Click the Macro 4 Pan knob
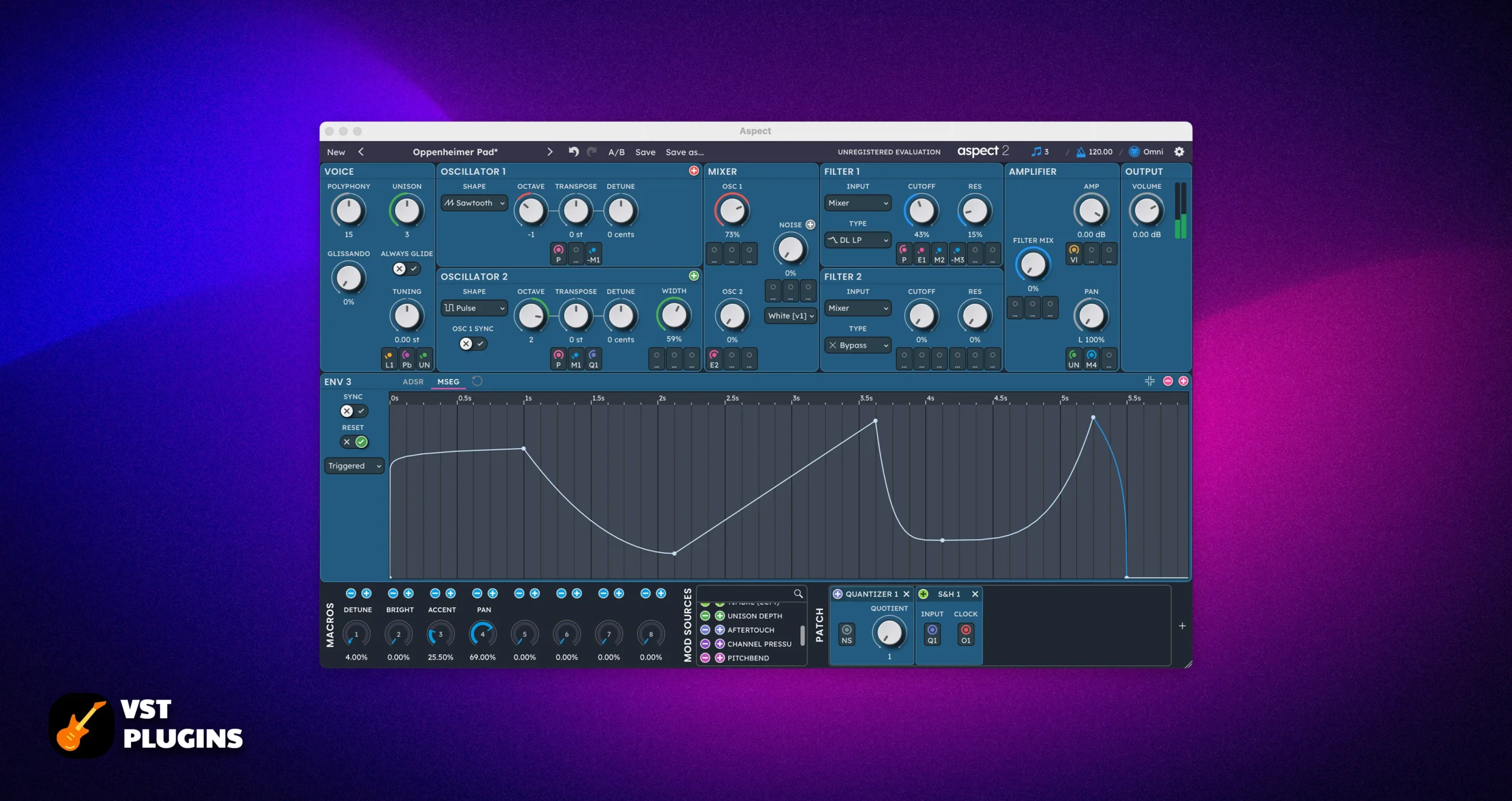The image size is (1512, 801). 483,634
